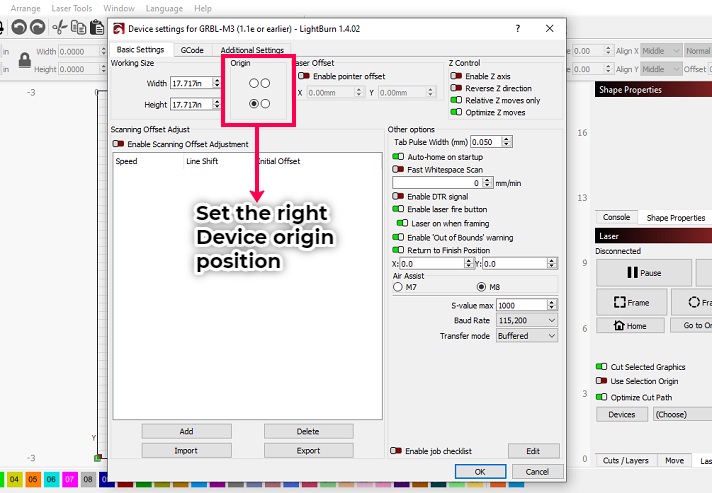
Task: Select the M7 air assist radio button
Action: [398, 287]
